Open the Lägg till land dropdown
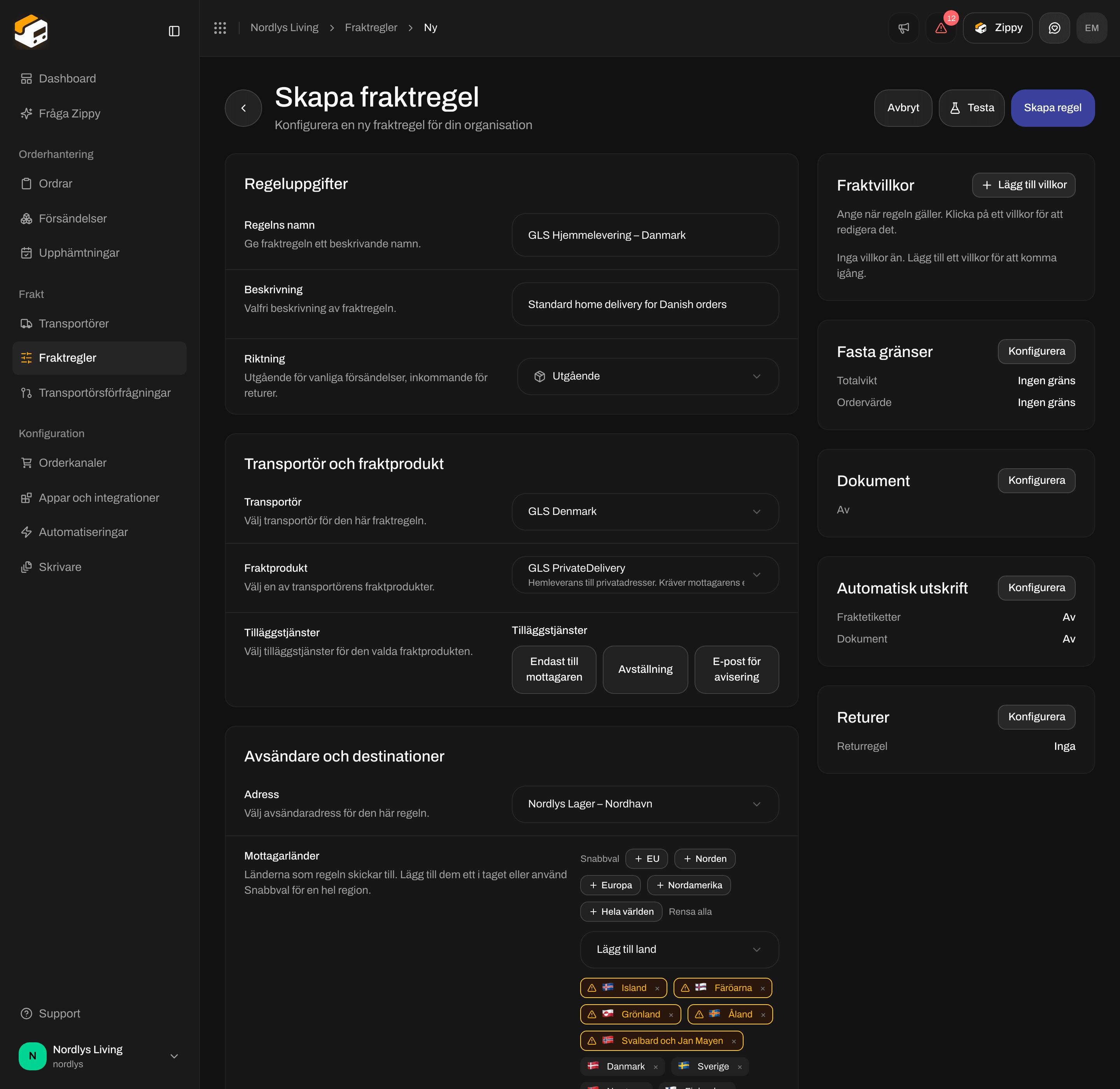The width and height of the screenshot is (1120, 1089). 679,949
